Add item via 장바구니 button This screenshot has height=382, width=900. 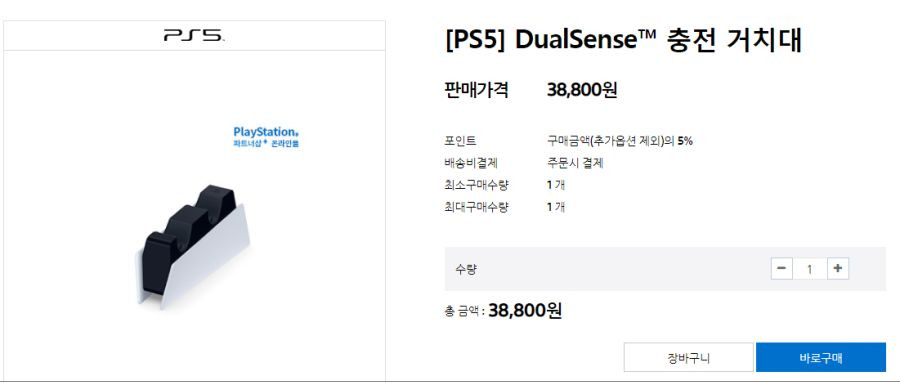coord(689,358)
